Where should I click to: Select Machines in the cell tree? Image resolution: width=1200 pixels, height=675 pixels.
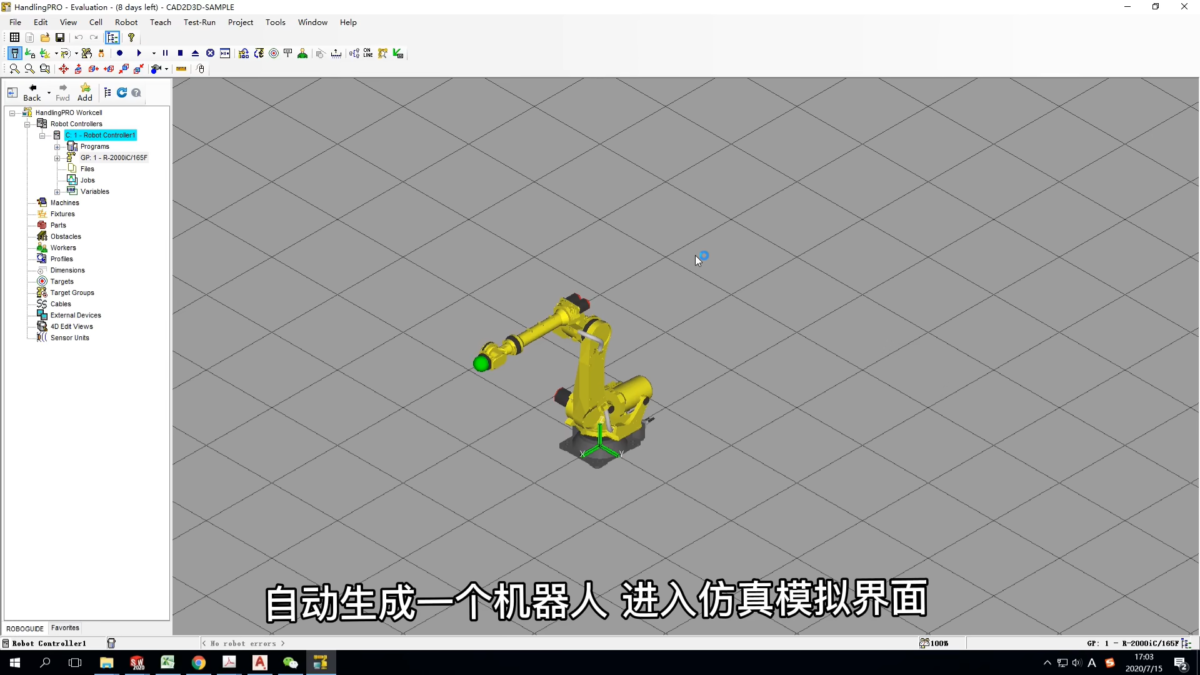click(64, 203)
